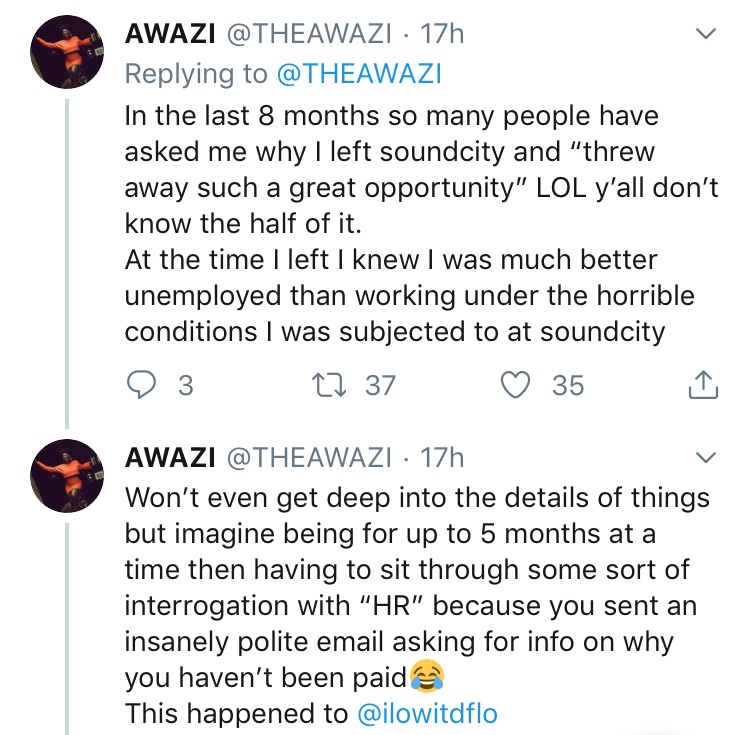Open reply on first tweet with 3 comments

click(141, 385)
